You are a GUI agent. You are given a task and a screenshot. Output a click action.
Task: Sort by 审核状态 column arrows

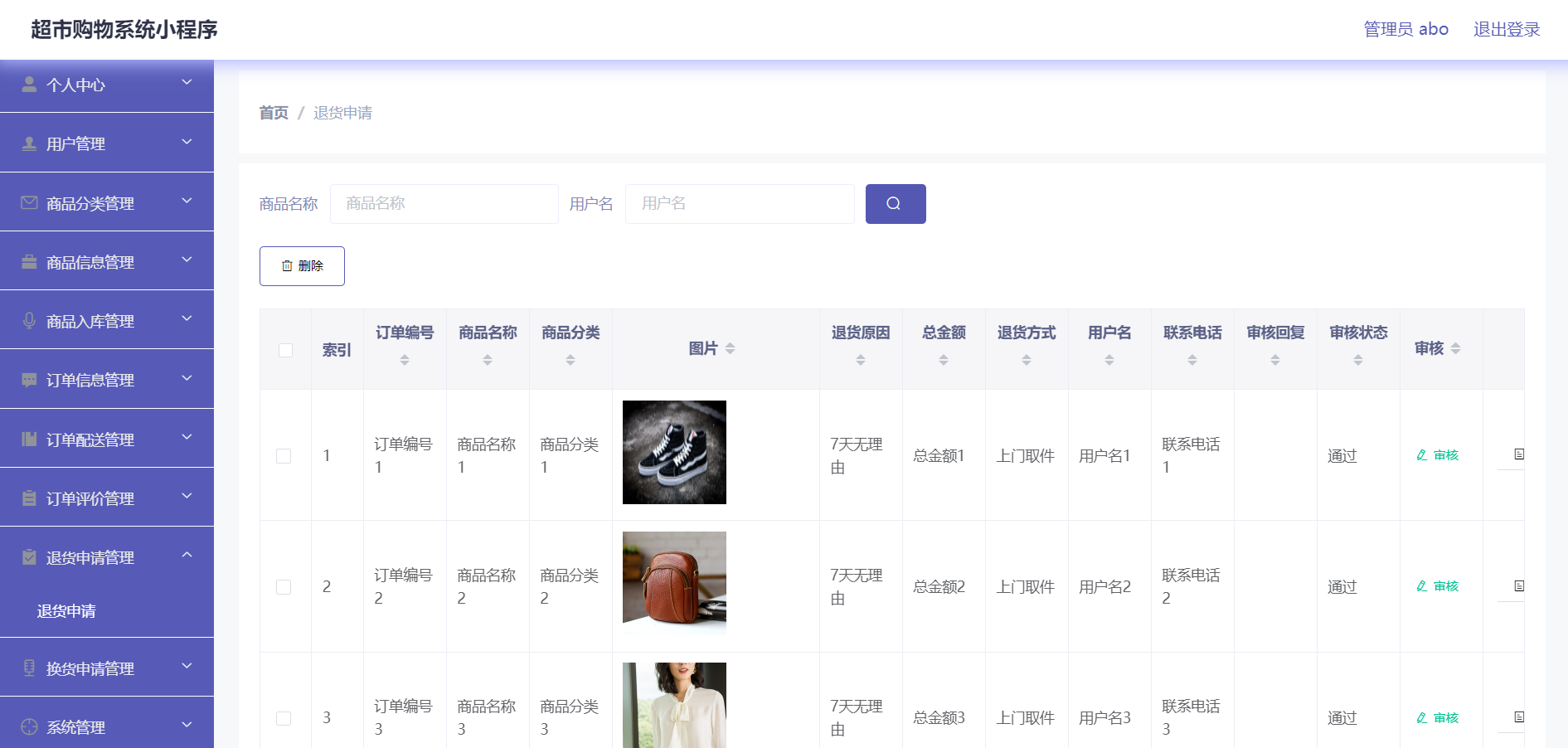click(x=1358, y=360)
